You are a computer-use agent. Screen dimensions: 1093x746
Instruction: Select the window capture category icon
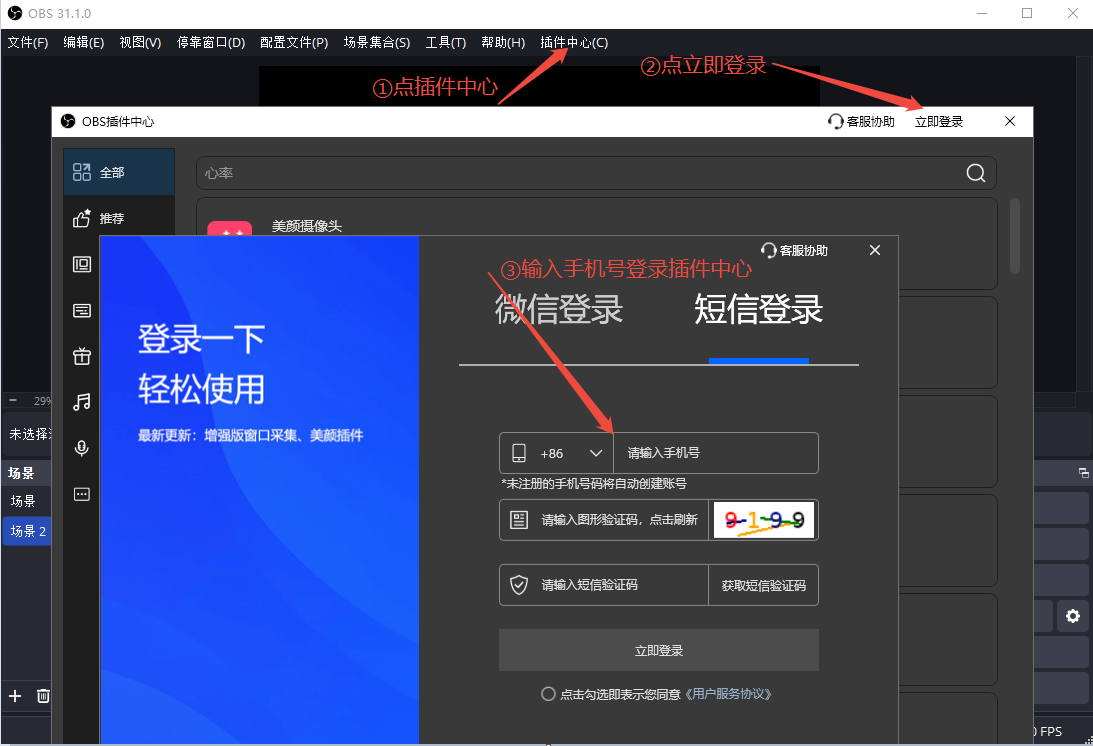tap(81, 264)
